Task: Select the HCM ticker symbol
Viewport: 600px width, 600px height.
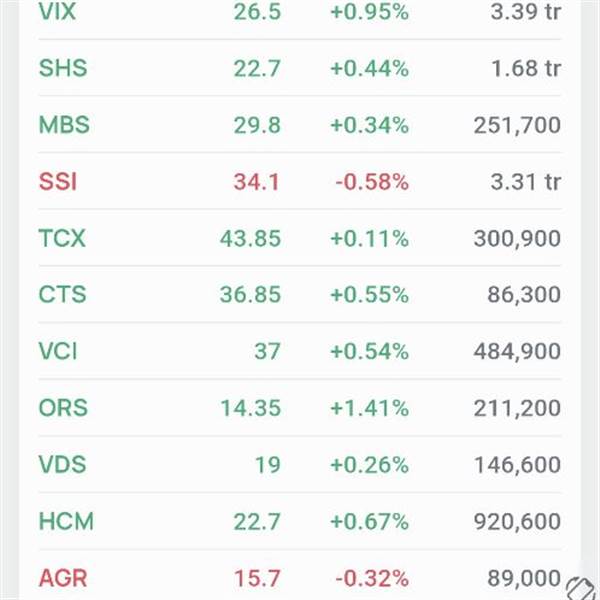Action: tap(65, 521)
